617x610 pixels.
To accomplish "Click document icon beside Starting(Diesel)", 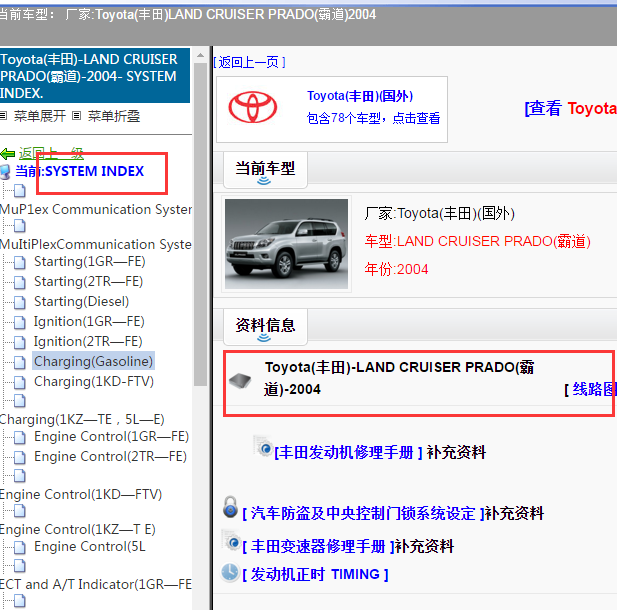I will [x=20, y=302].
